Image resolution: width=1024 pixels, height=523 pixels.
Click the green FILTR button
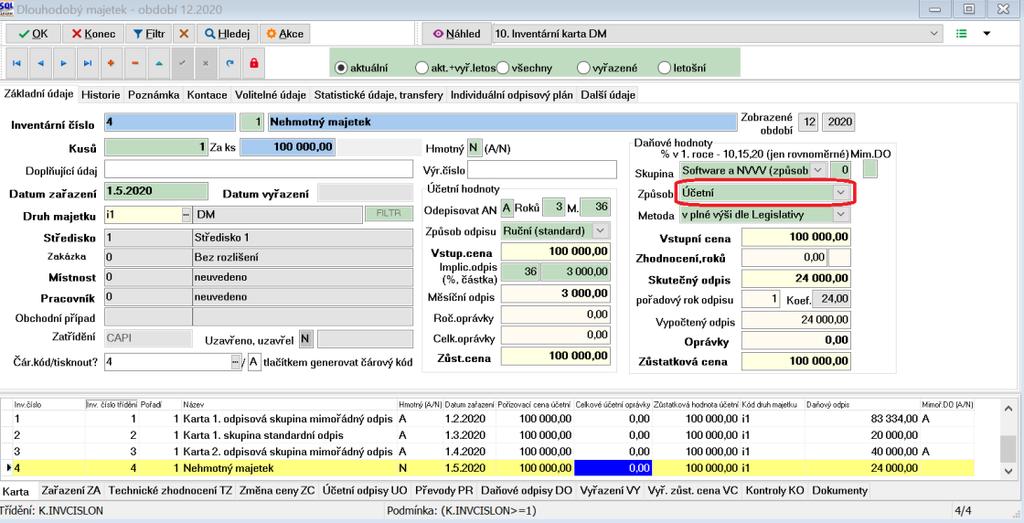pos(389,214)
